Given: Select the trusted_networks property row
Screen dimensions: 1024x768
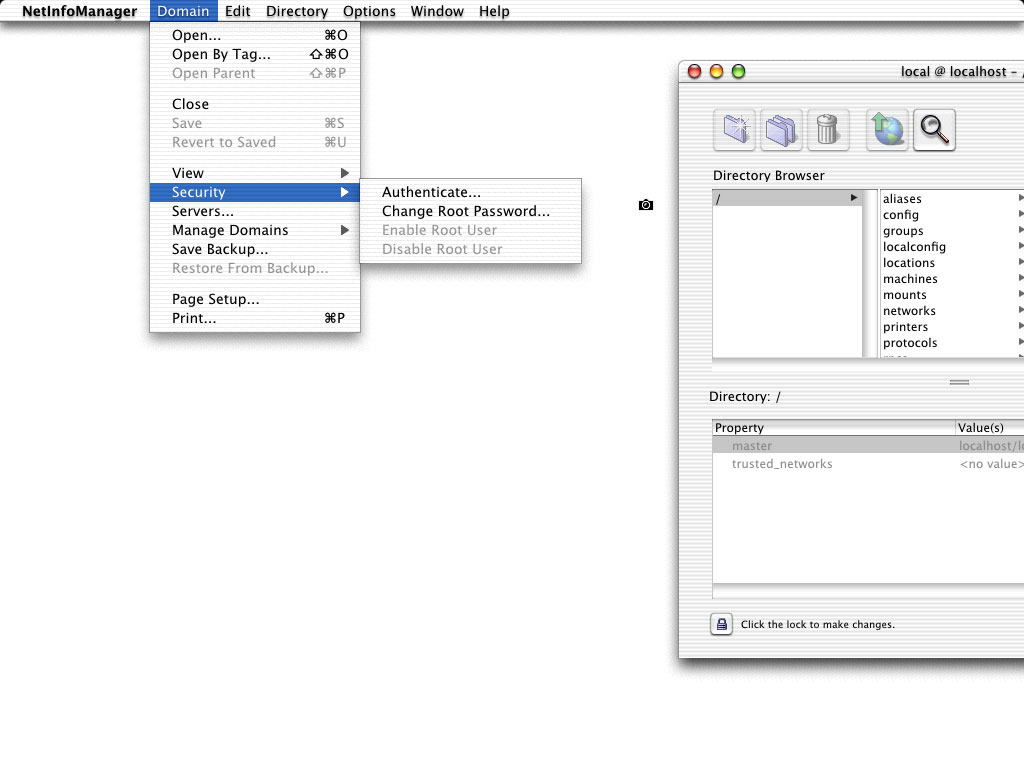Looking at the screenshot, I should (x=869, y=464).
